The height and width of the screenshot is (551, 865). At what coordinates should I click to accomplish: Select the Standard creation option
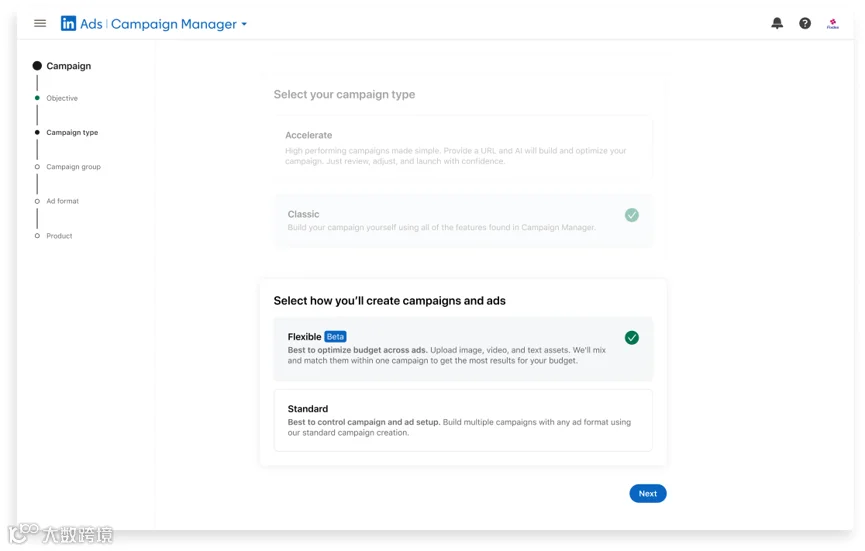(x=463, y=420)
